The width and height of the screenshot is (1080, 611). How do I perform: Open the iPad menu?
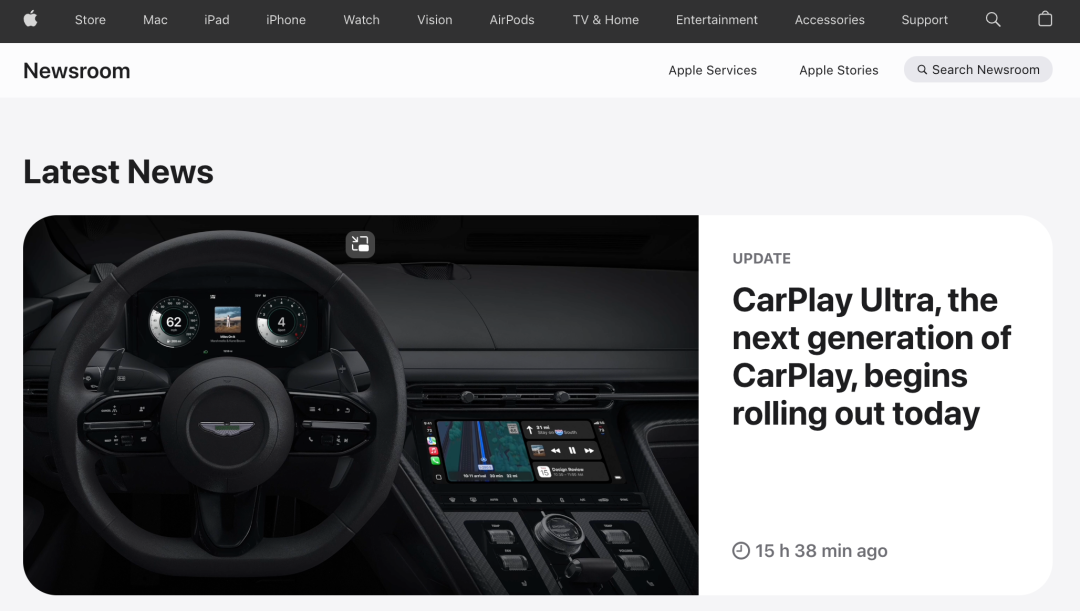[216, 20]
